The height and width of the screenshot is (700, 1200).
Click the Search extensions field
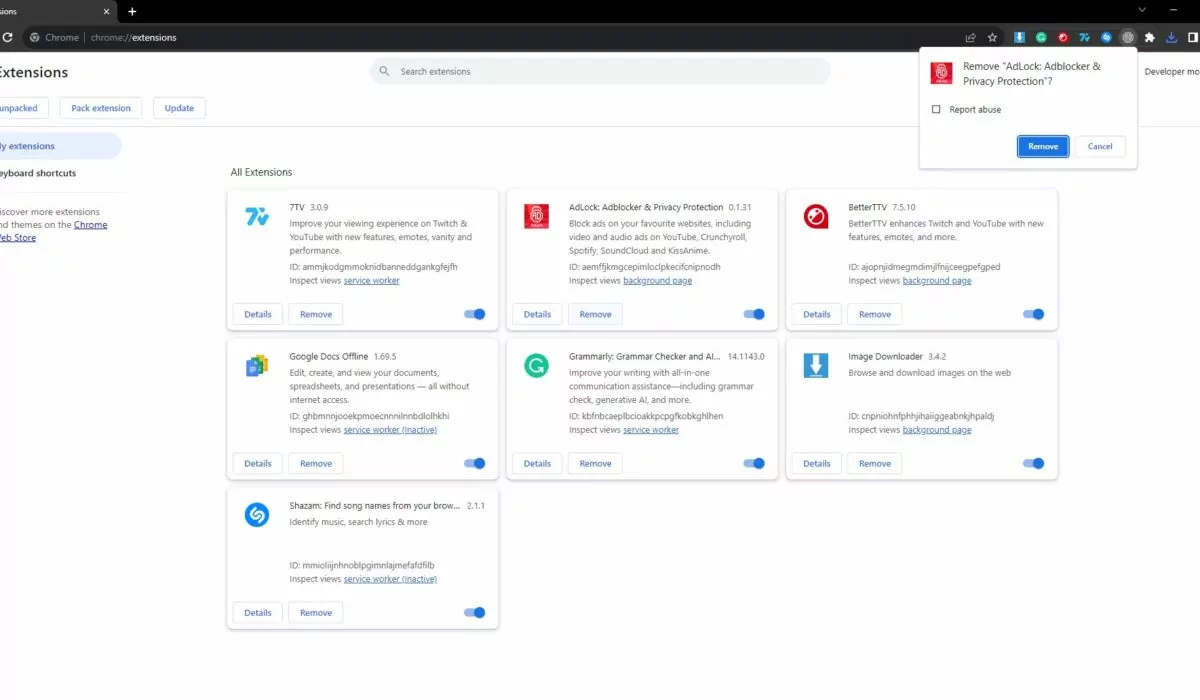pyautogui.click(x=600, y=72)
